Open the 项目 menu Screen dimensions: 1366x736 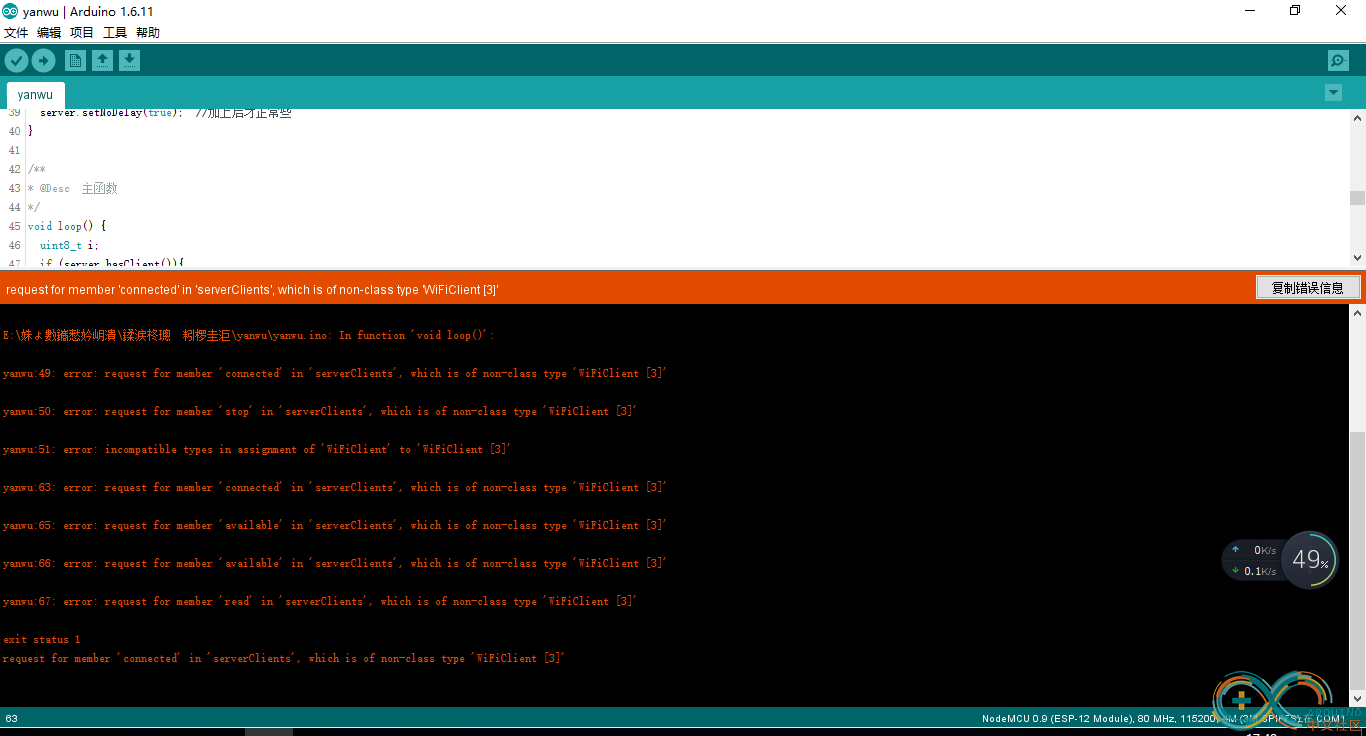[x=82, y=33]
